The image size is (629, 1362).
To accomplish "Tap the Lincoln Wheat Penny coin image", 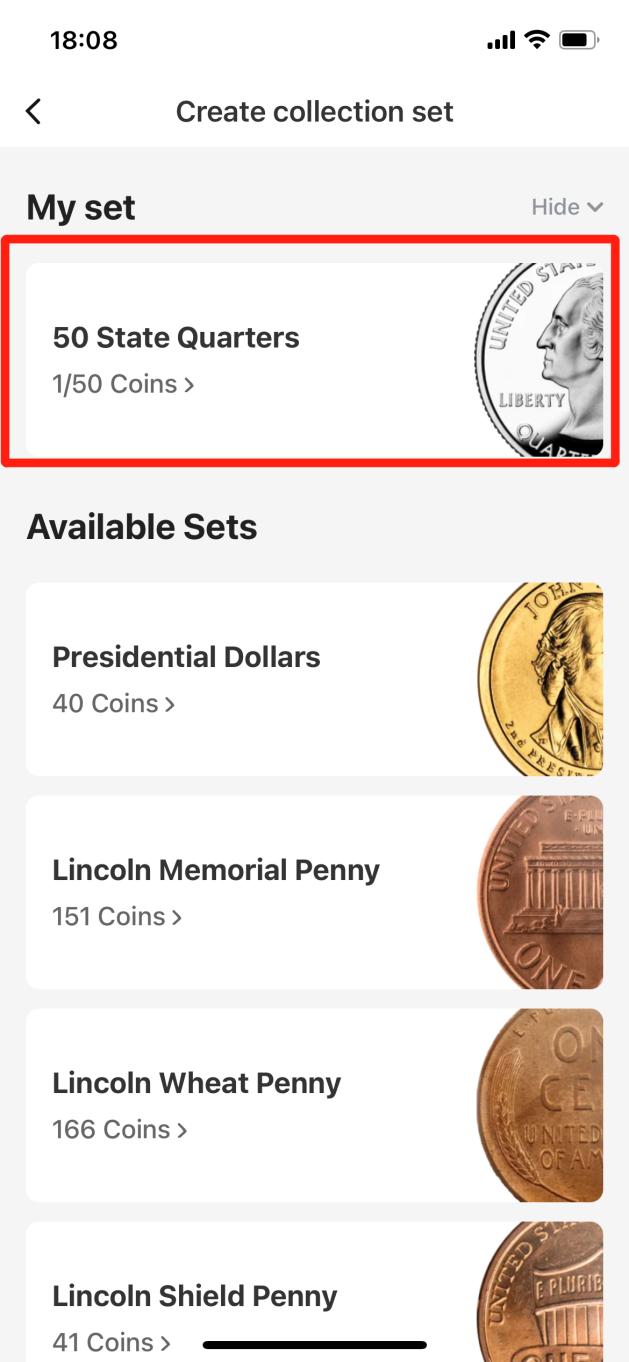I will [x=542, y=1105].
